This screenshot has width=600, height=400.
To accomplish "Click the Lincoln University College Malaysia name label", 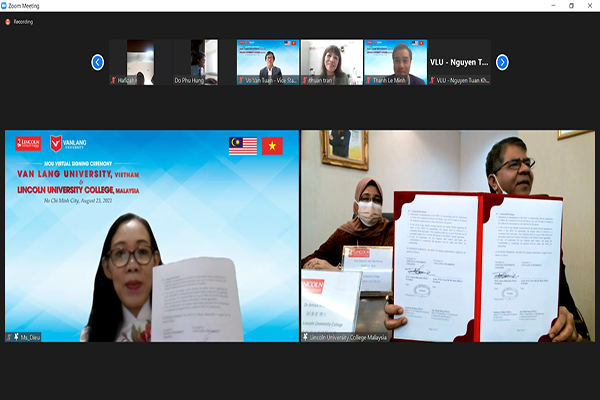I will click(348, 337).
